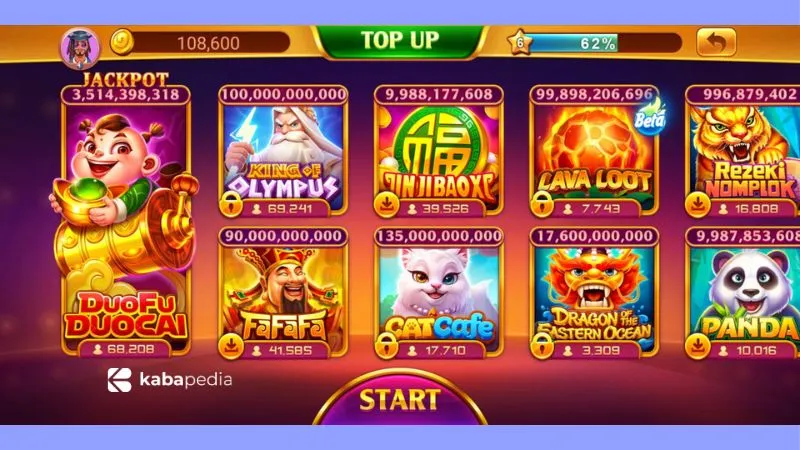Download Jin Ji Bao Xi via arrow icon
Viewport: 800px width, 450px height.
click(386, 205)
